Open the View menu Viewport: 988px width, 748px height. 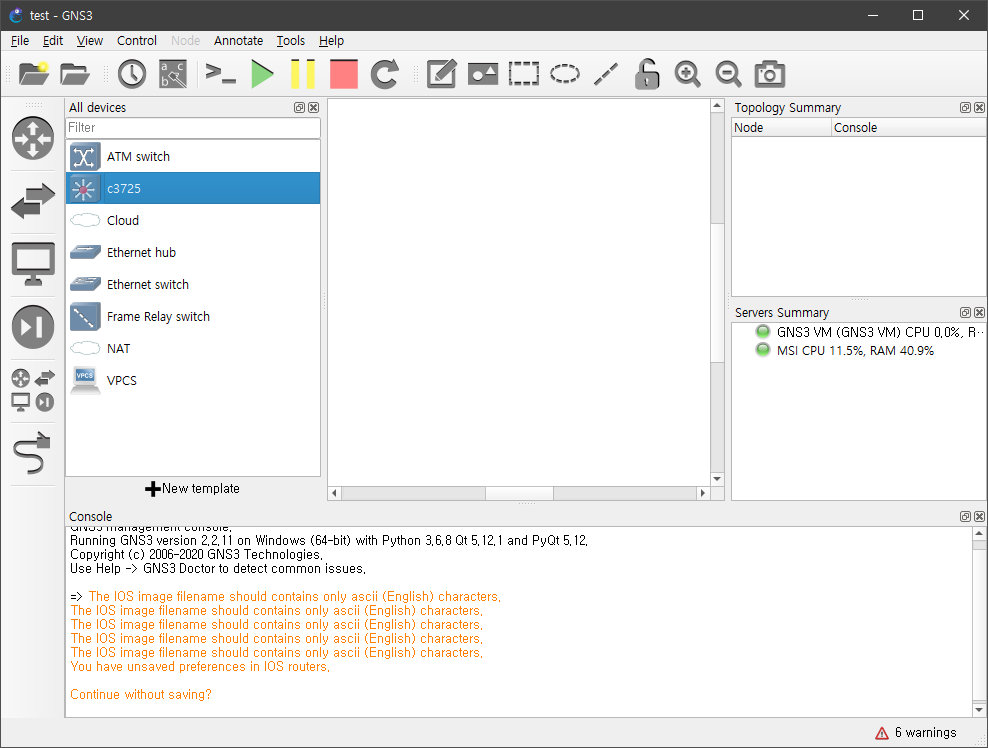pyautogui.click(x=89, y=41)
